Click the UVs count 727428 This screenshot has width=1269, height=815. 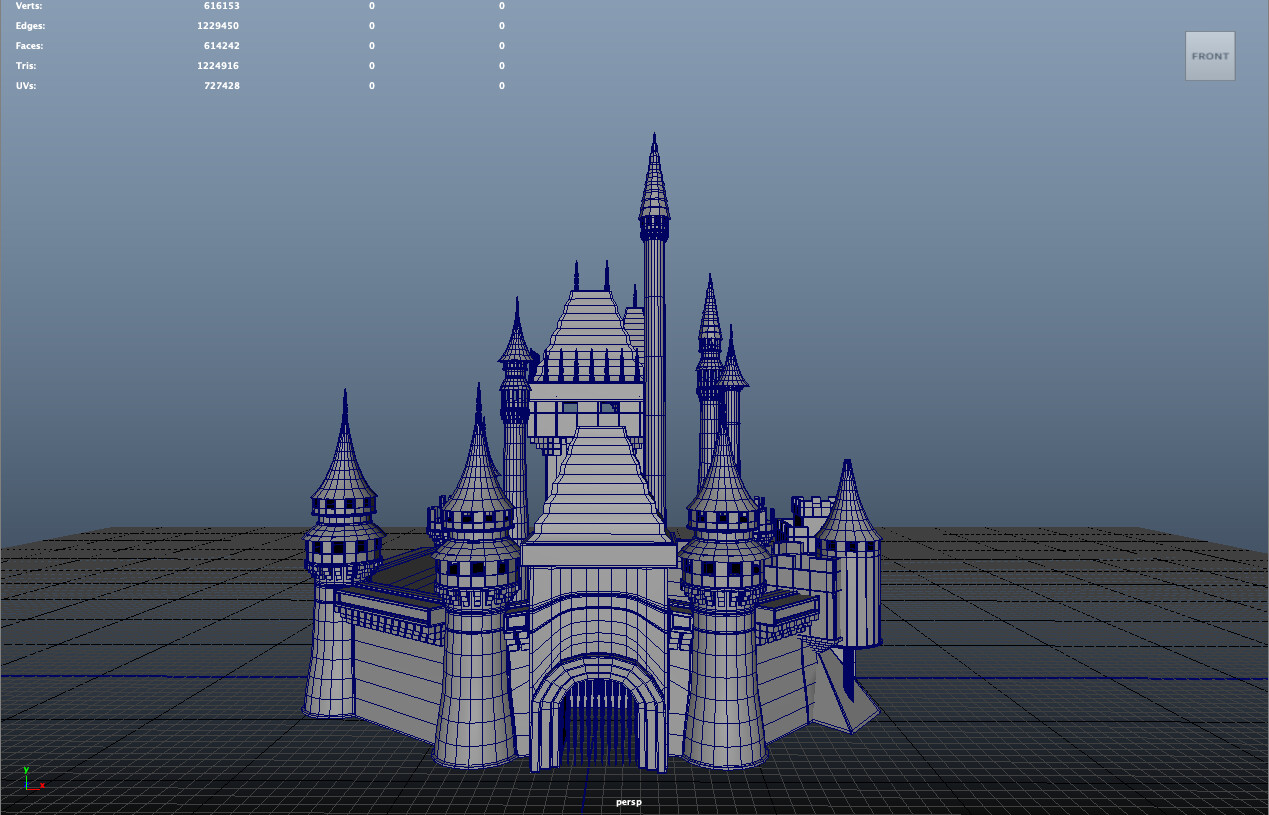pyautogui.click(x=222, y=86)
